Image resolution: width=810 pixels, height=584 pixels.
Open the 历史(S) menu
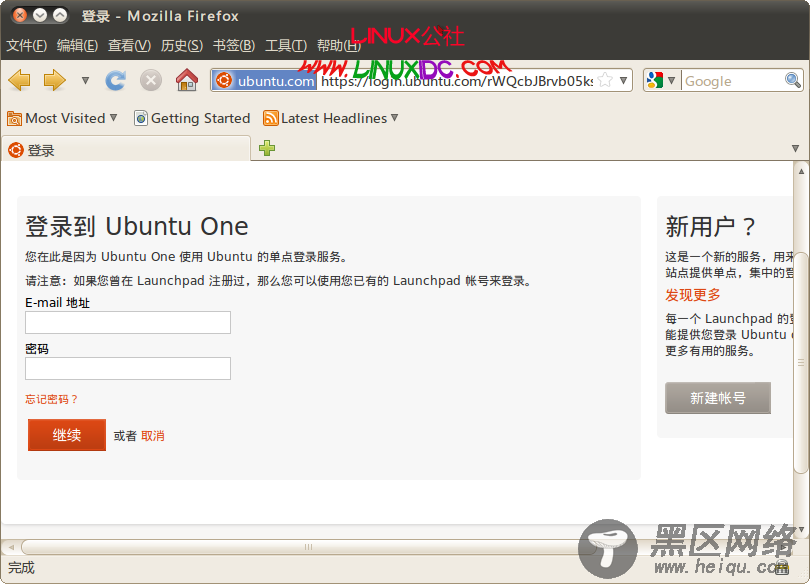(x=181, y=45)
